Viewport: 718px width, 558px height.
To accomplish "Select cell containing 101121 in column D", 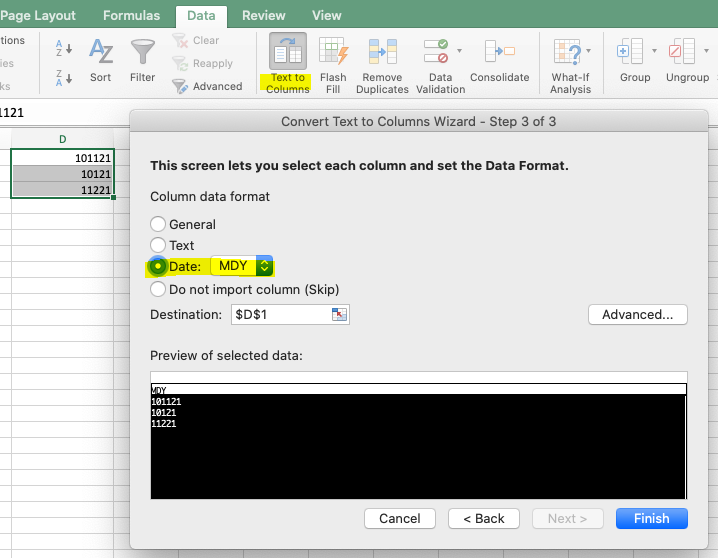I will [63, 158].
